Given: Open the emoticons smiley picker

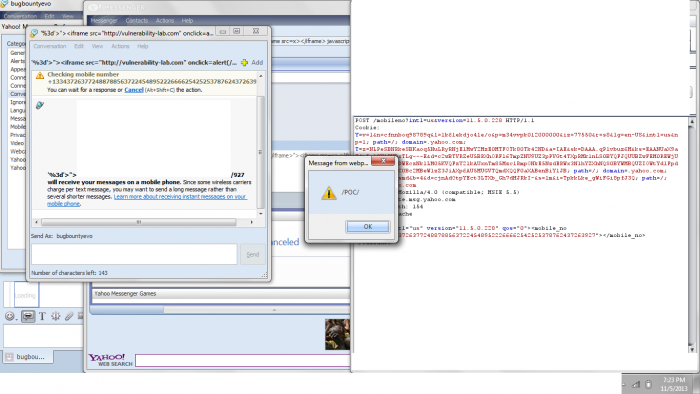Looking at the screenshot, I should (9, 316).
